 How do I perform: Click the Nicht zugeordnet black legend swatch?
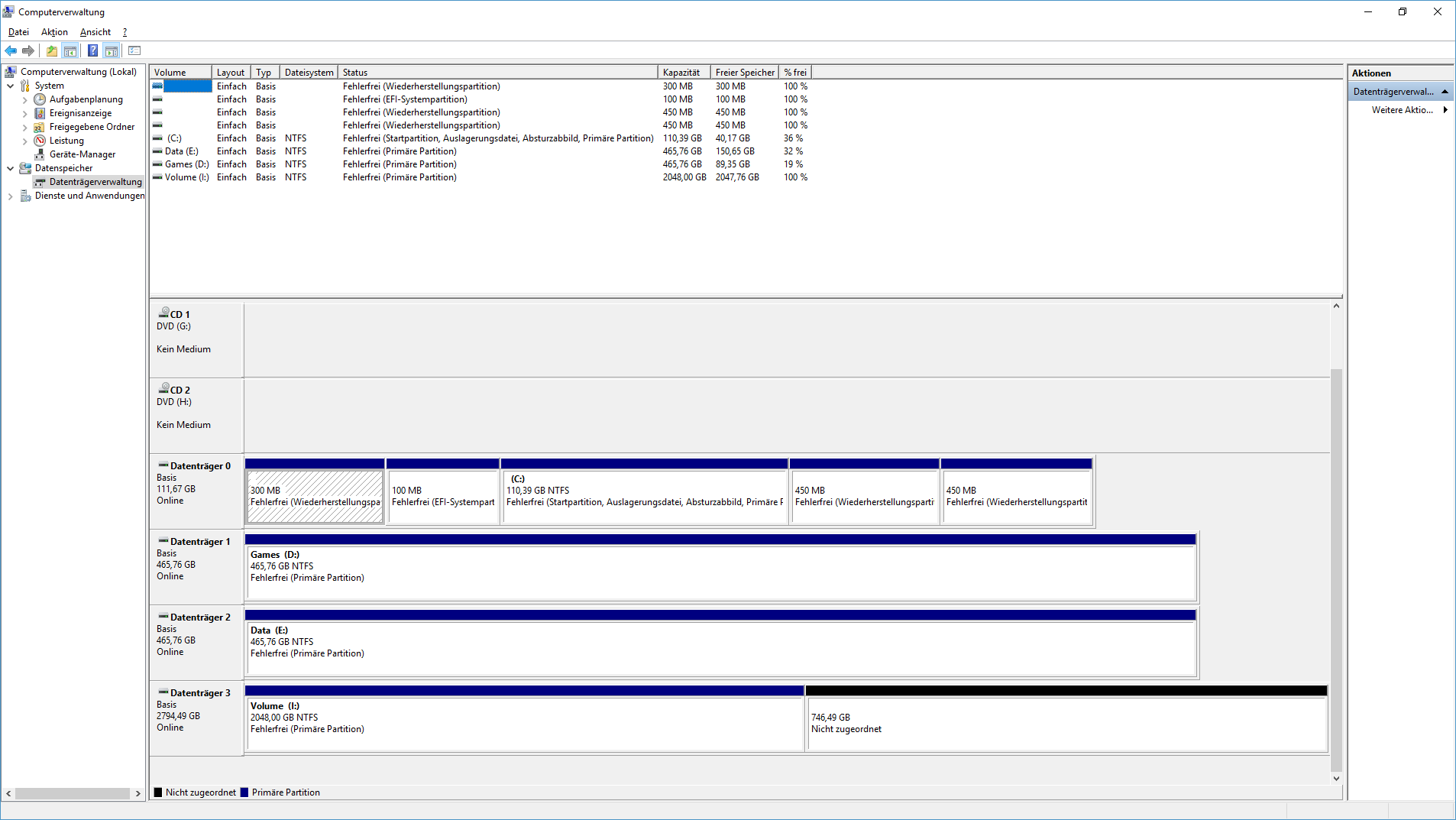click(158, 792)
